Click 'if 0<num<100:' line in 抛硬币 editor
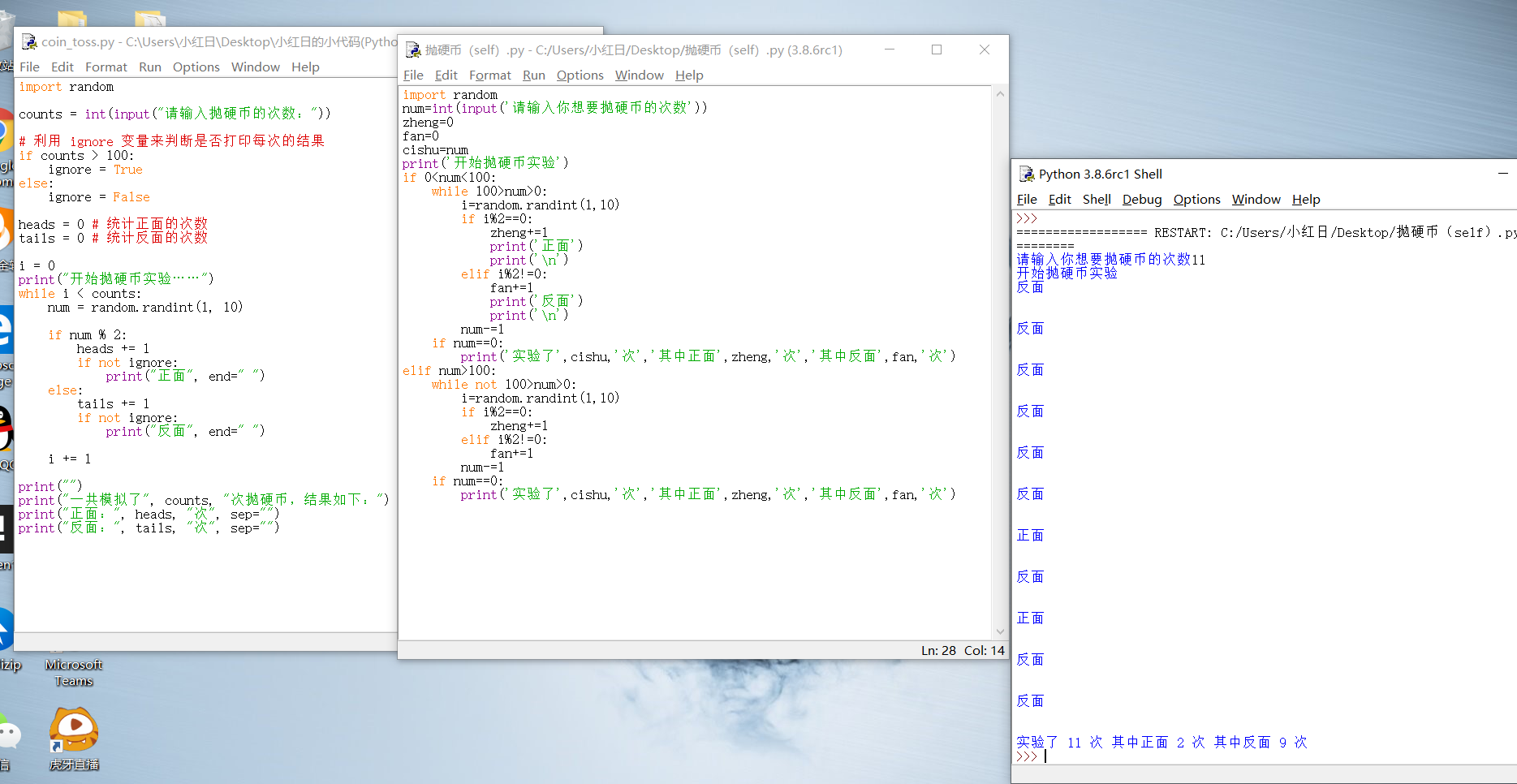This screenshot has height=784, width=1517. click(x=449, y=178)
